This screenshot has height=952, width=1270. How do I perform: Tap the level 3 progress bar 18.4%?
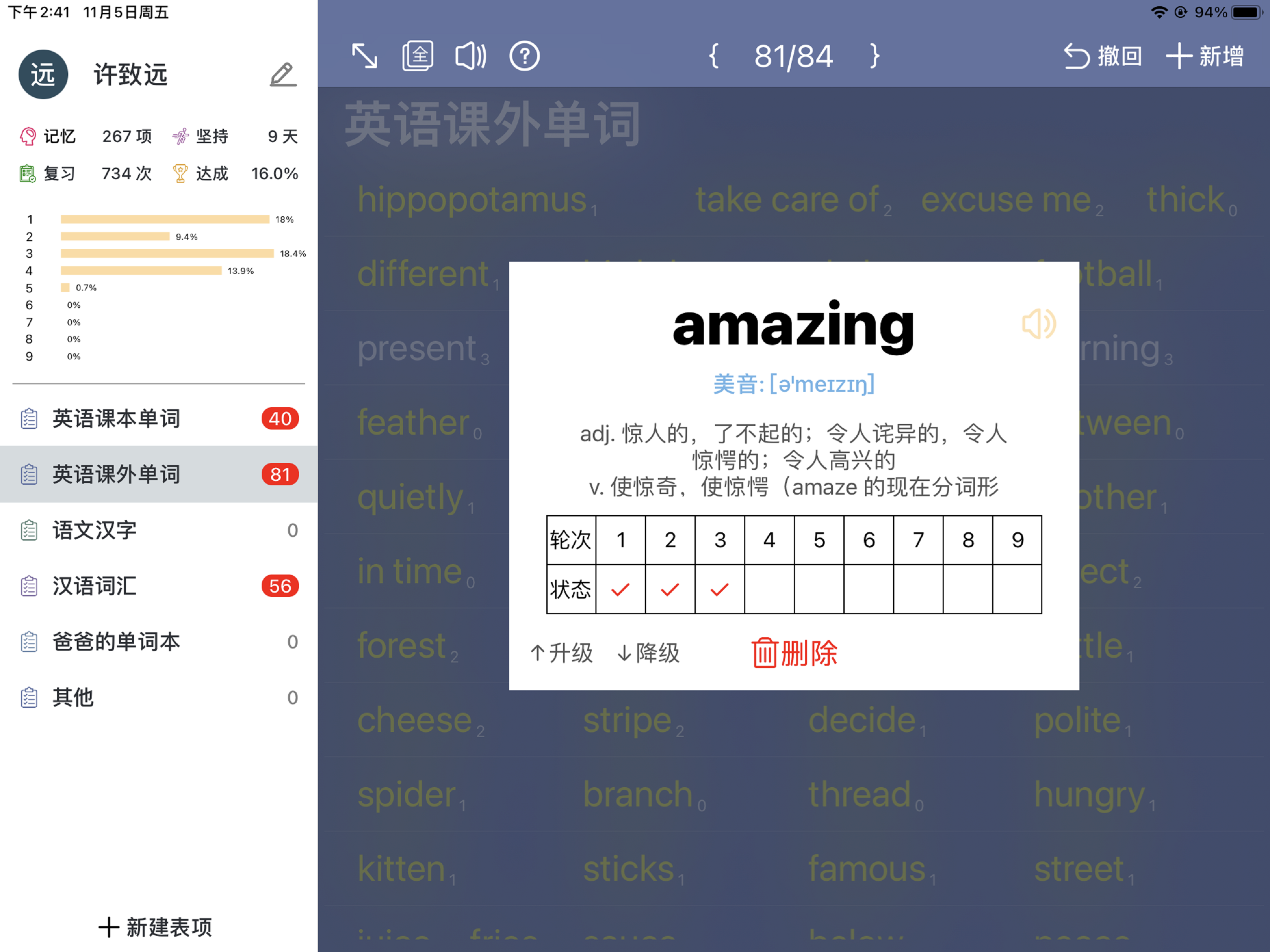tap(167, 253)
